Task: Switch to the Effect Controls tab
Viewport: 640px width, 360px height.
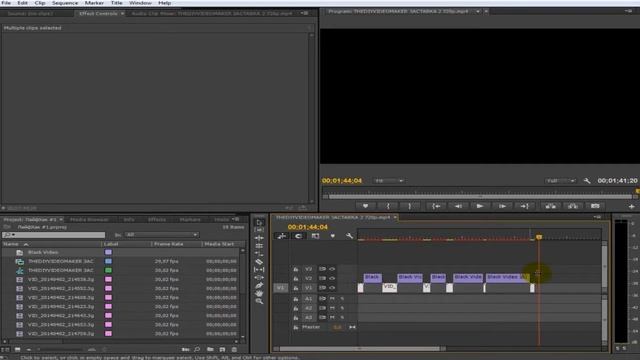Action: (x=98, y=13)
